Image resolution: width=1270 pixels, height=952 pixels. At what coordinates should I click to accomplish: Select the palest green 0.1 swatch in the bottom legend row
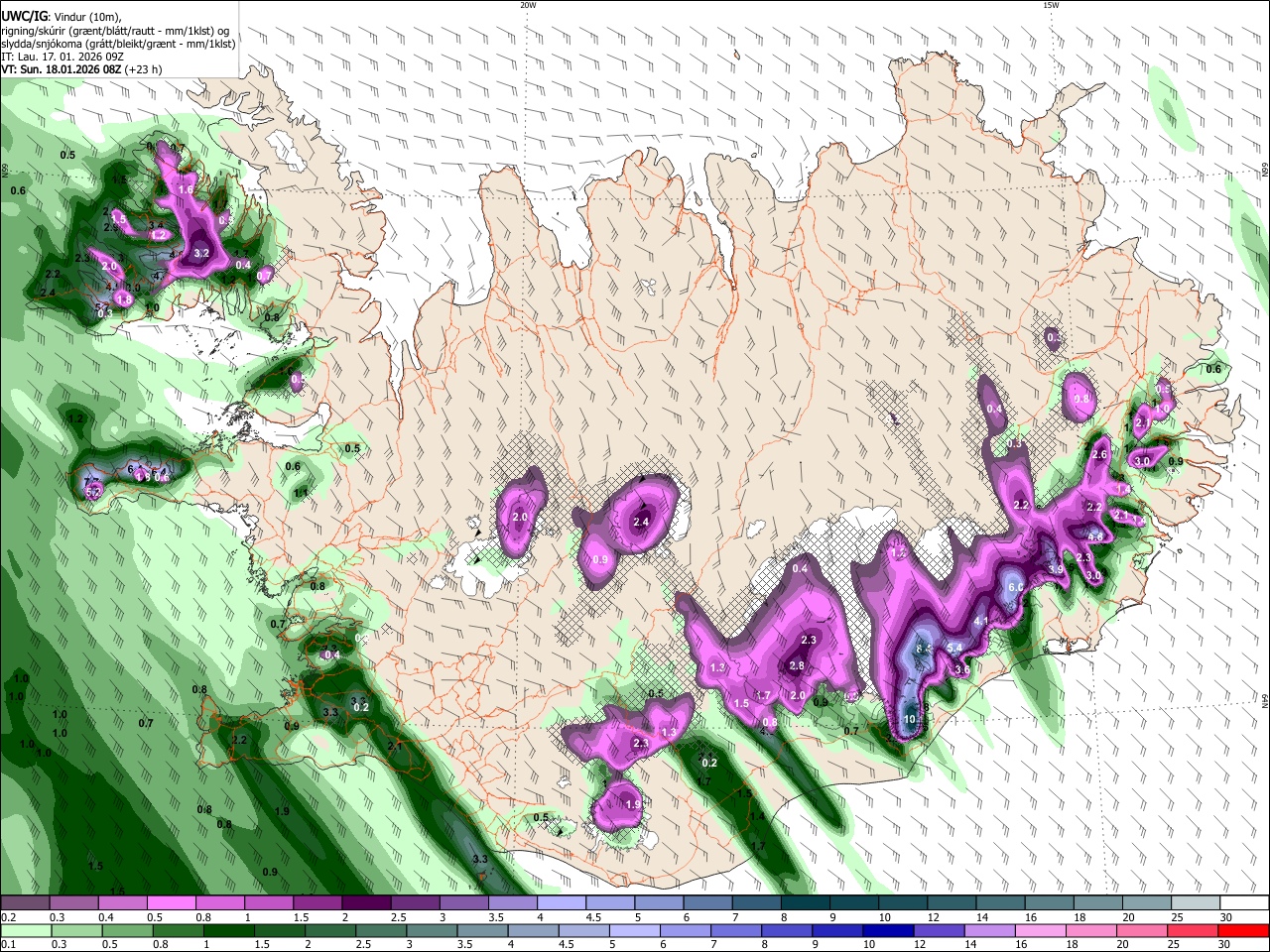pos(25,930)
